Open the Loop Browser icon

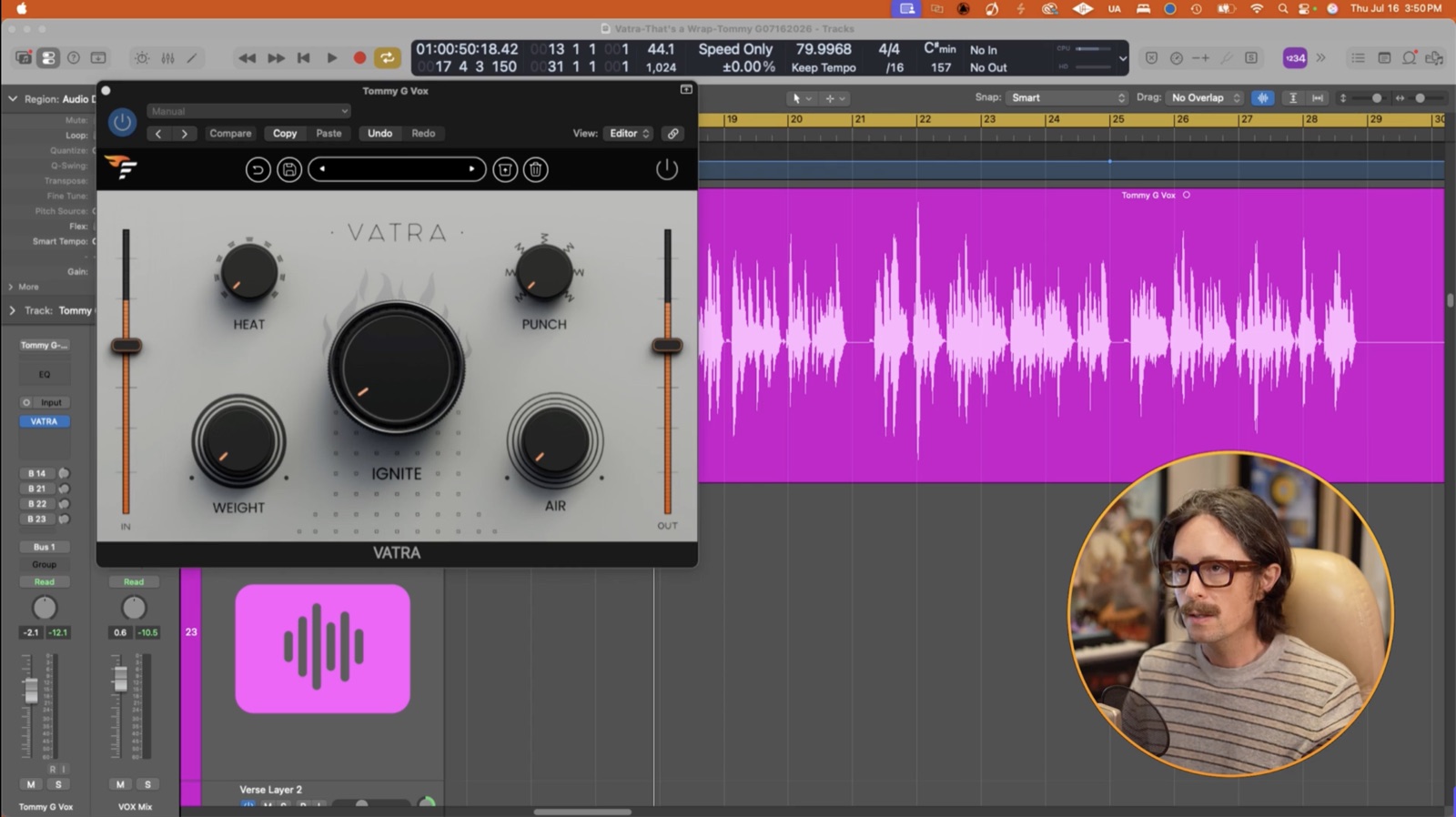(1410, 58)
